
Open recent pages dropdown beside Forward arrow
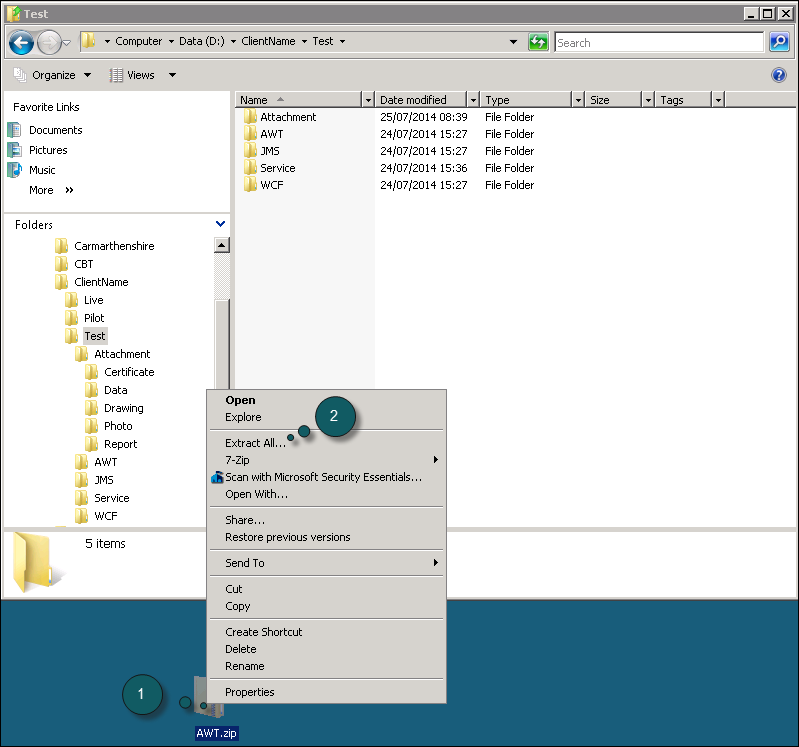[x=67, y=42]
